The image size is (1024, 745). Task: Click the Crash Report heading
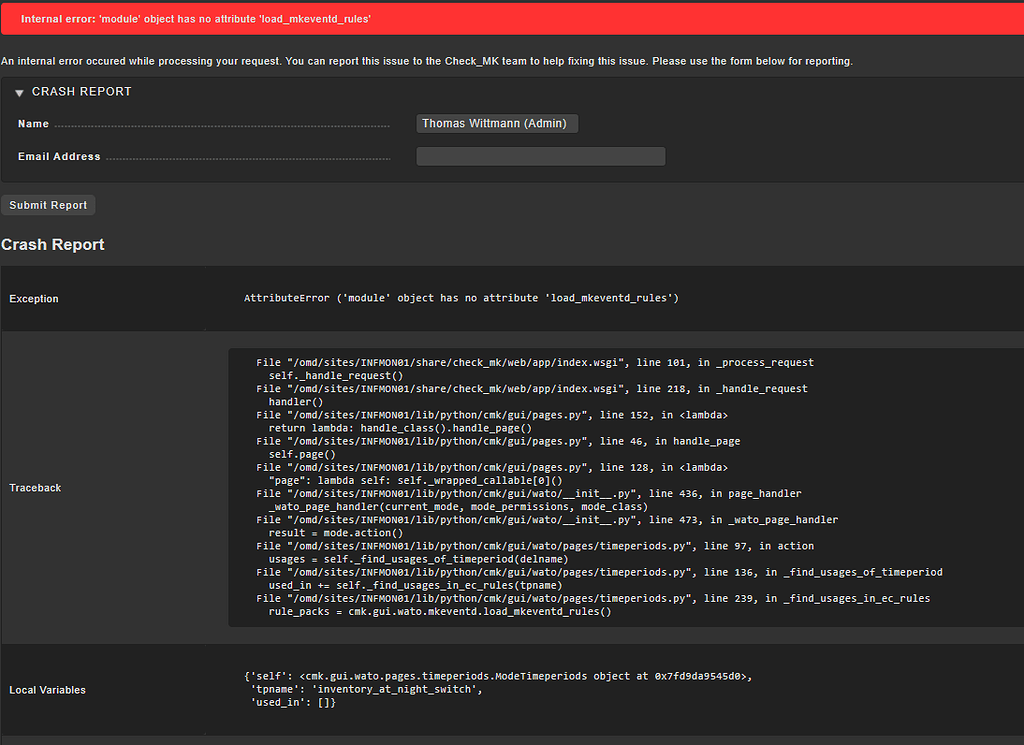(x=52, y=244)
